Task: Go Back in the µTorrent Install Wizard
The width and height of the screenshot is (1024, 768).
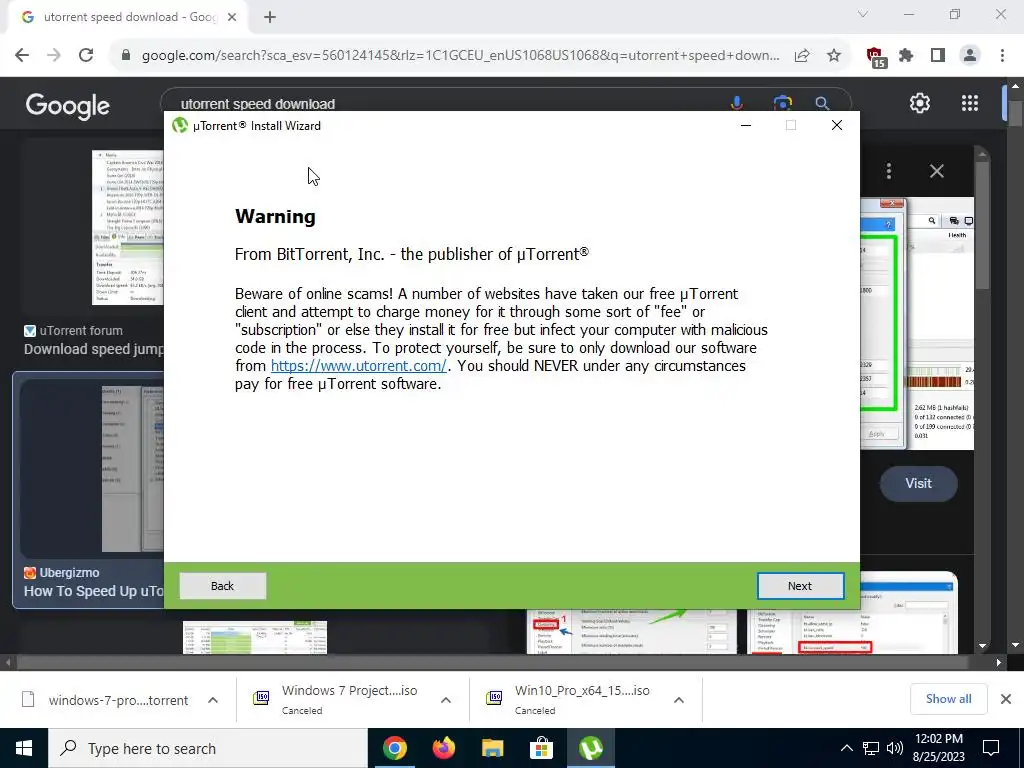Action: click(x=223, y=586)
